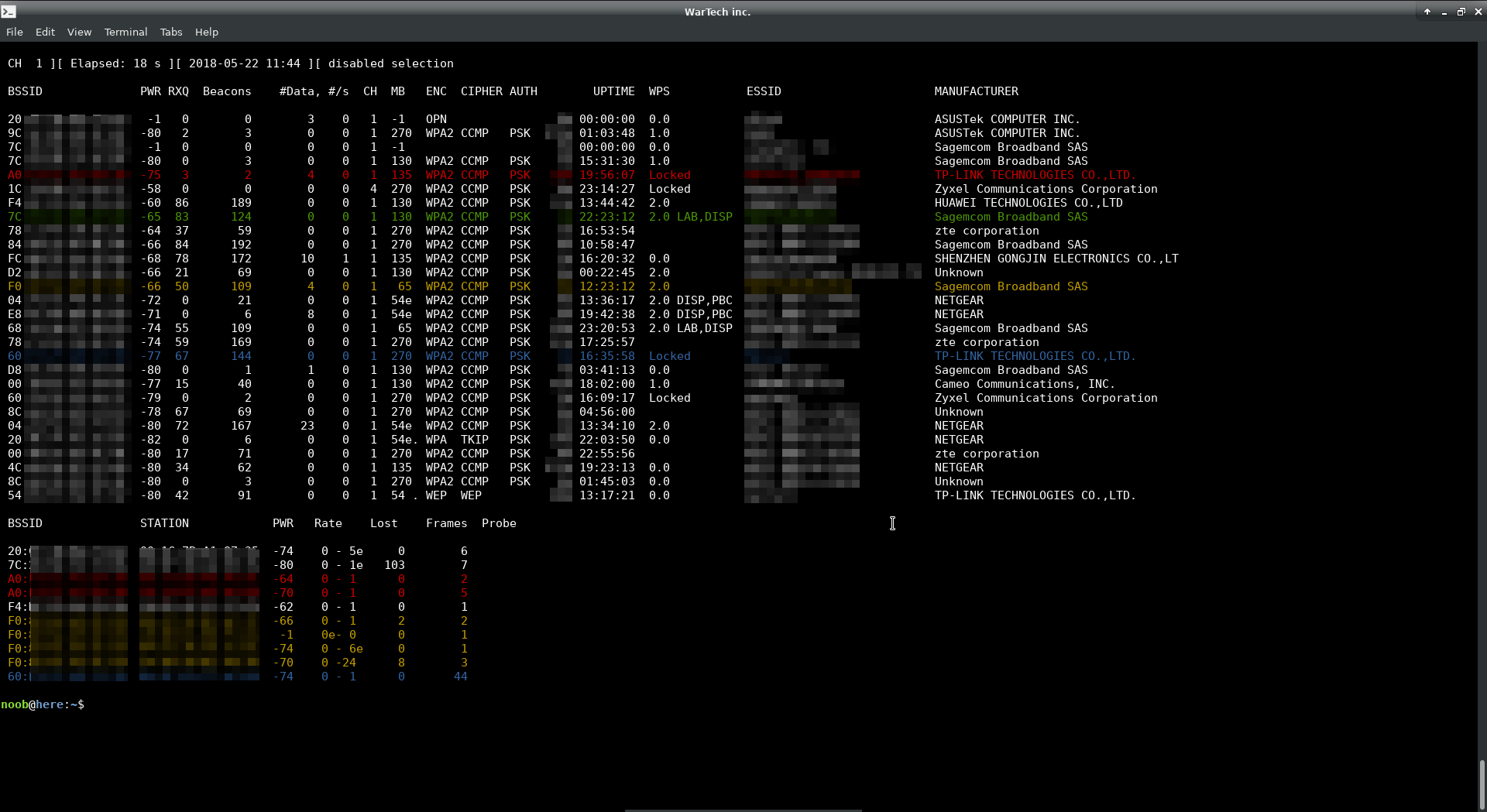Click the vertical scrollbar thumb on the right

pos(1482,783)
